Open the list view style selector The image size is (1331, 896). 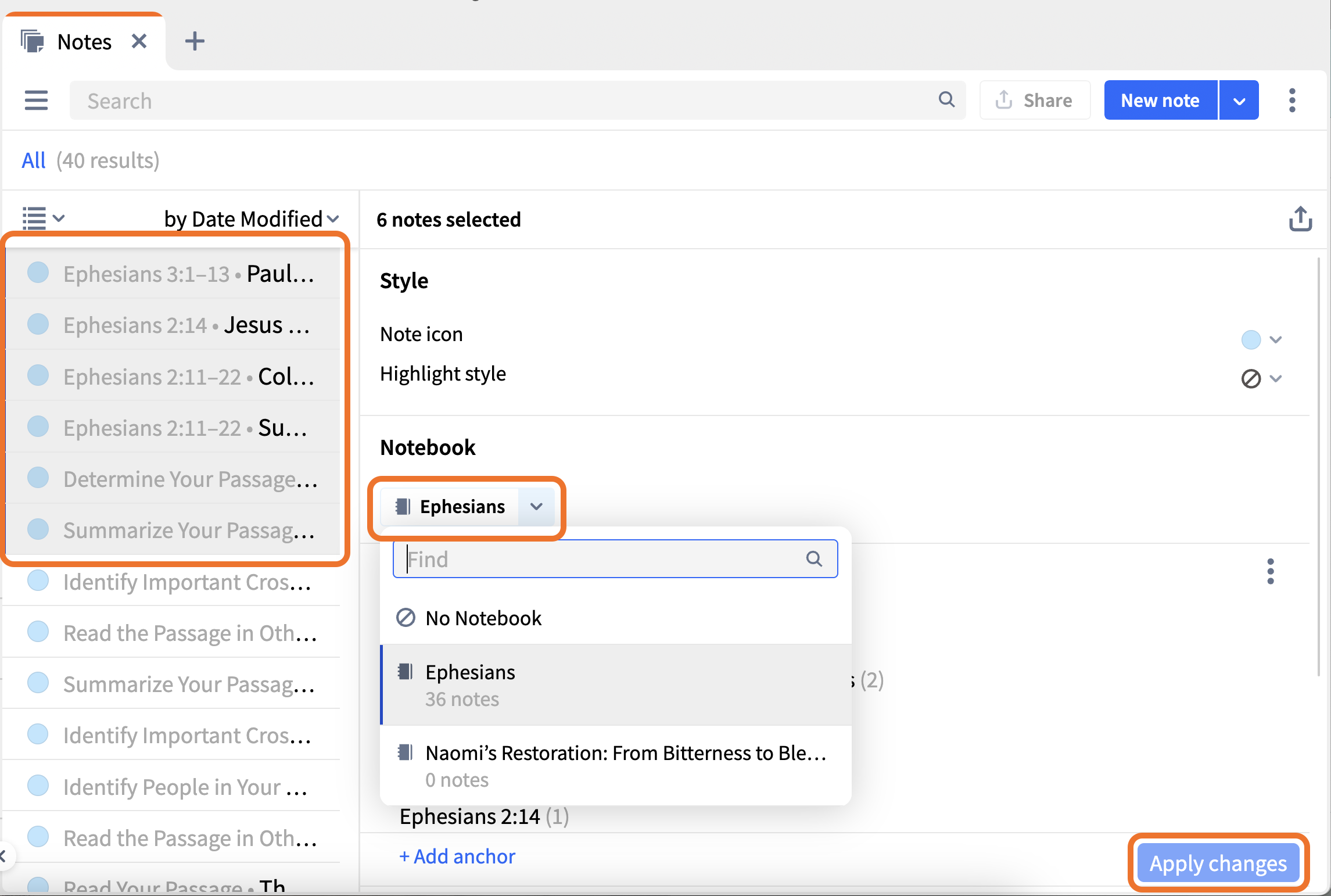[x=44, y=218]
